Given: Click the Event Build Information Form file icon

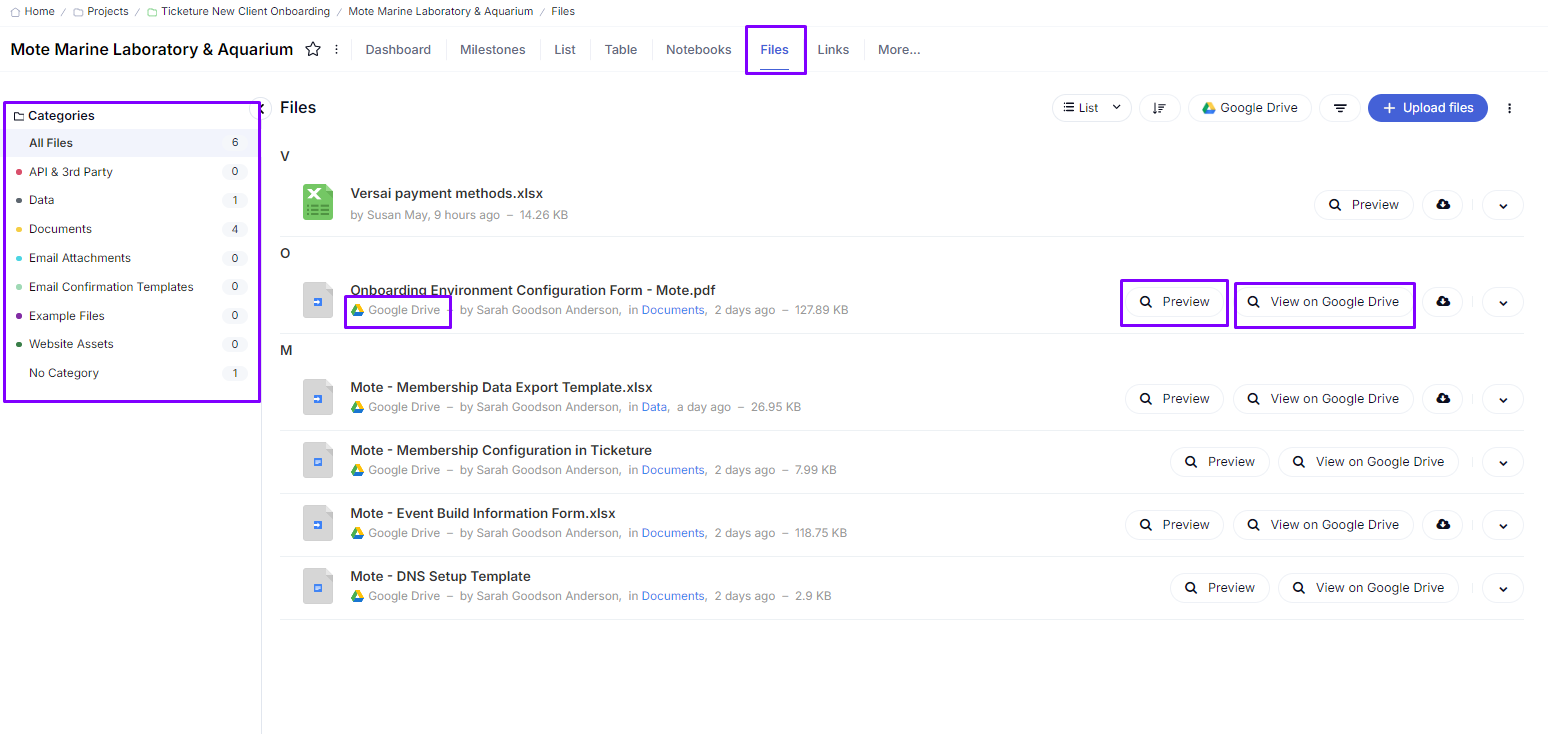Looking at the screenshot, I should pos(318,523).
